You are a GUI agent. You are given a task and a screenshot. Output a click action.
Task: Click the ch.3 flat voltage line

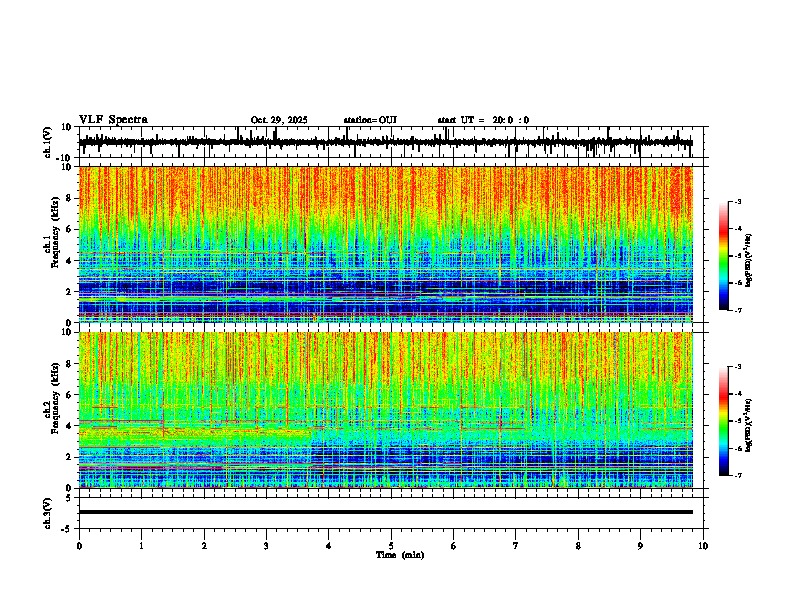(385, 512)
